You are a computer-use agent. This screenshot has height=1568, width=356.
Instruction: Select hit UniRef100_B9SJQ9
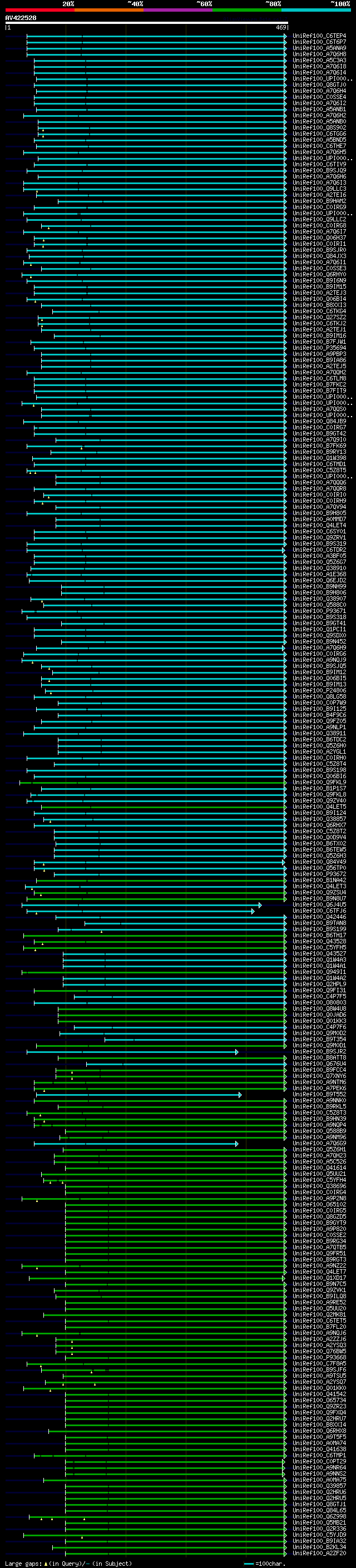tap(319, 170)
